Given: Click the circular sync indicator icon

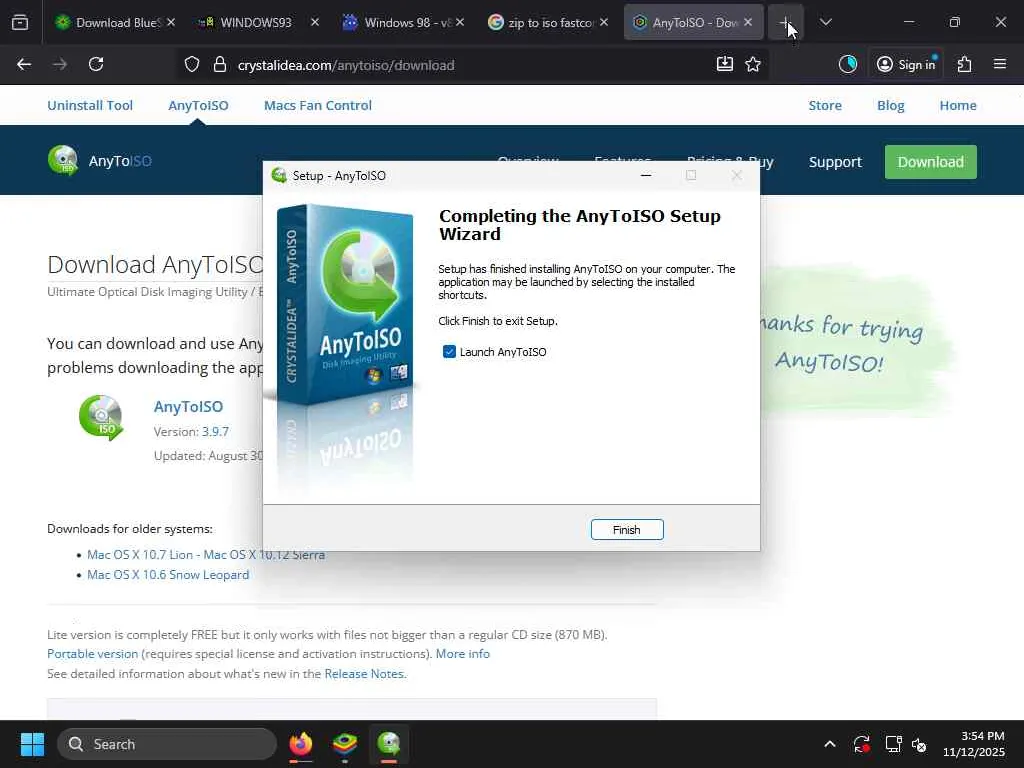Looking at the screenshot, I should click(x=848, y=64).
